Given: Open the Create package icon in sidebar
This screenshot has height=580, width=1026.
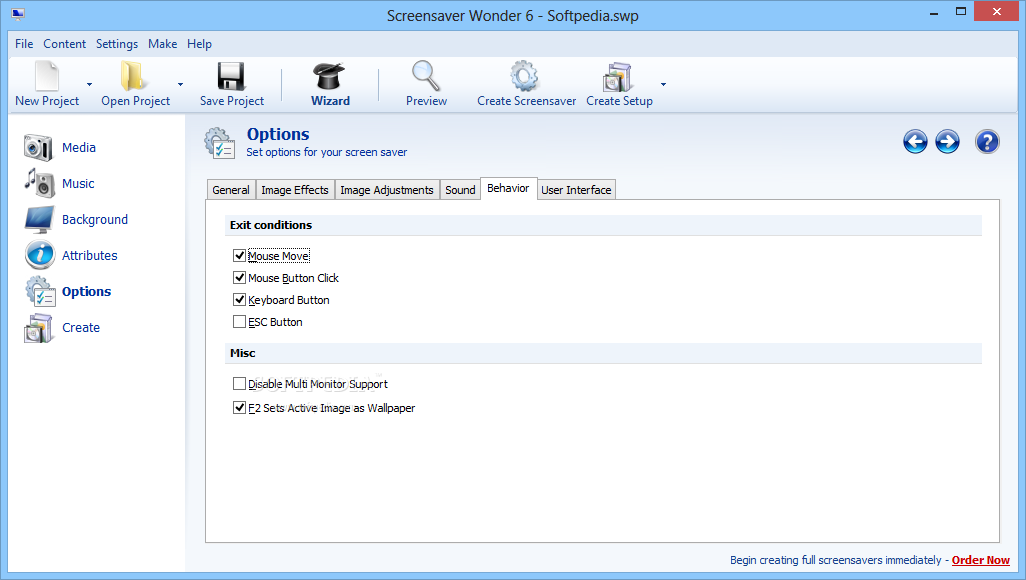Looking at the screenshot, I should (x=39, y=328).
